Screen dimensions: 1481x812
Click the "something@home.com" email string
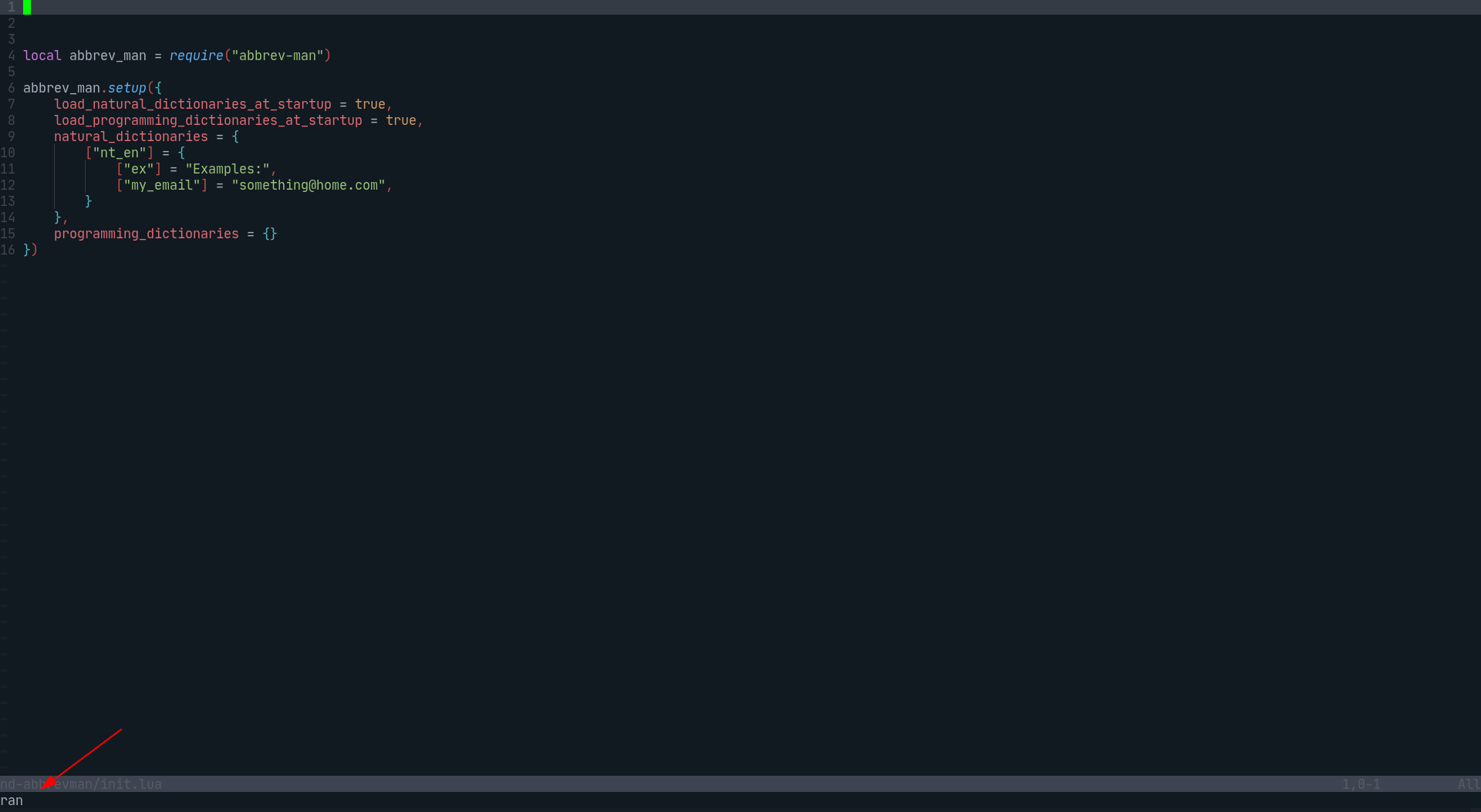(x=309, y=185)
